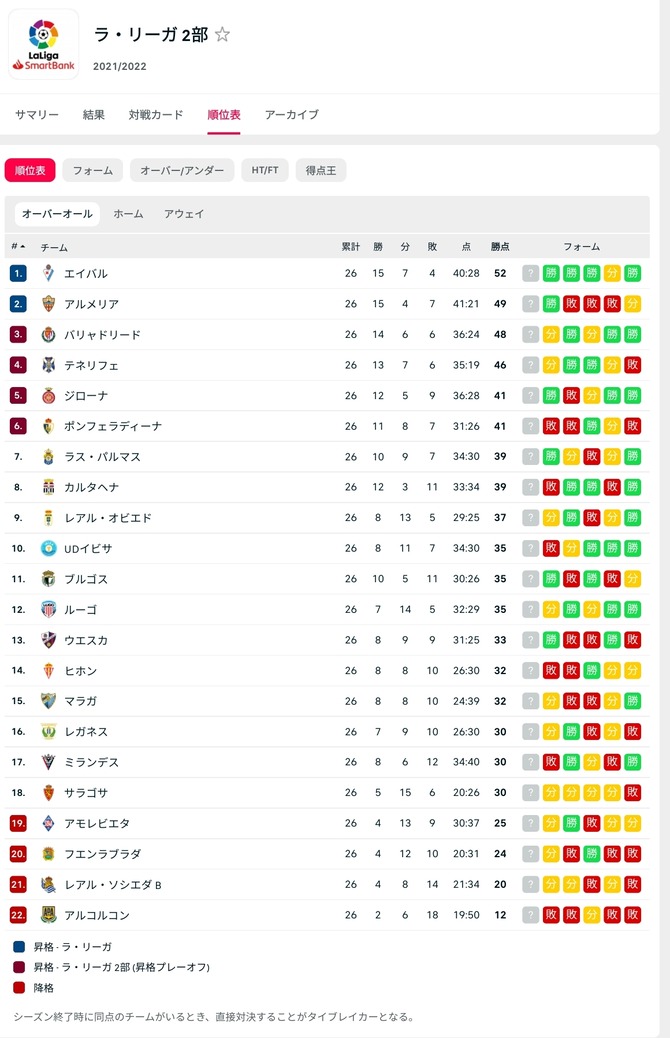670x1038 pixels.
Task: Select ミランデス team crest icon
Action: tap(48, 762)
